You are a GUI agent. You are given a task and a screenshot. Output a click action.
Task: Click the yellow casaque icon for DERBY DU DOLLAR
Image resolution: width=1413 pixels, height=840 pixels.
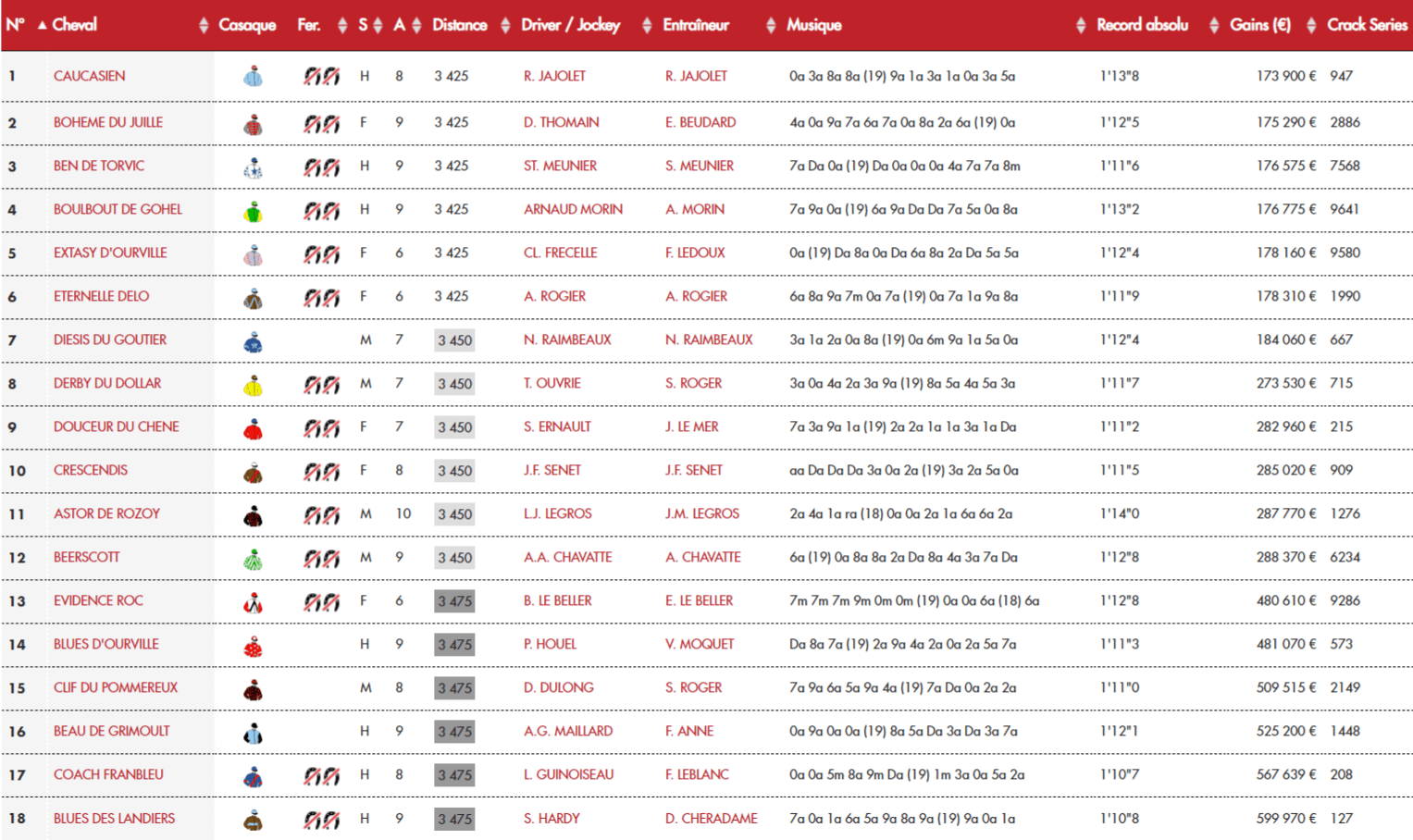coord(253,384)
